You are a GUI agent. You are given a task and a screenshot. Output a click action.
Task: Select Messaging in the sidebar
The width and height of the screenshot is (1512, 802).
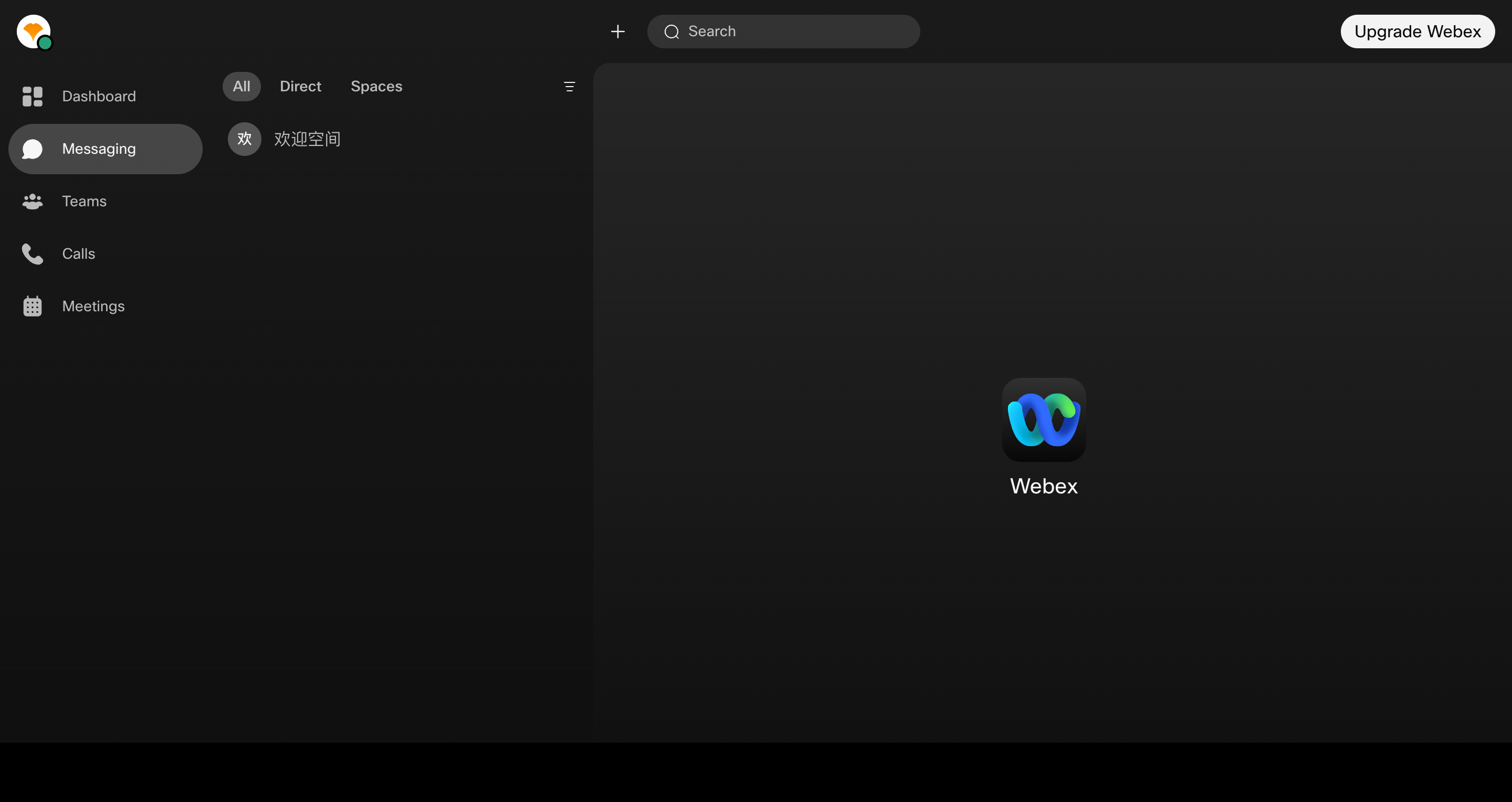106,149
